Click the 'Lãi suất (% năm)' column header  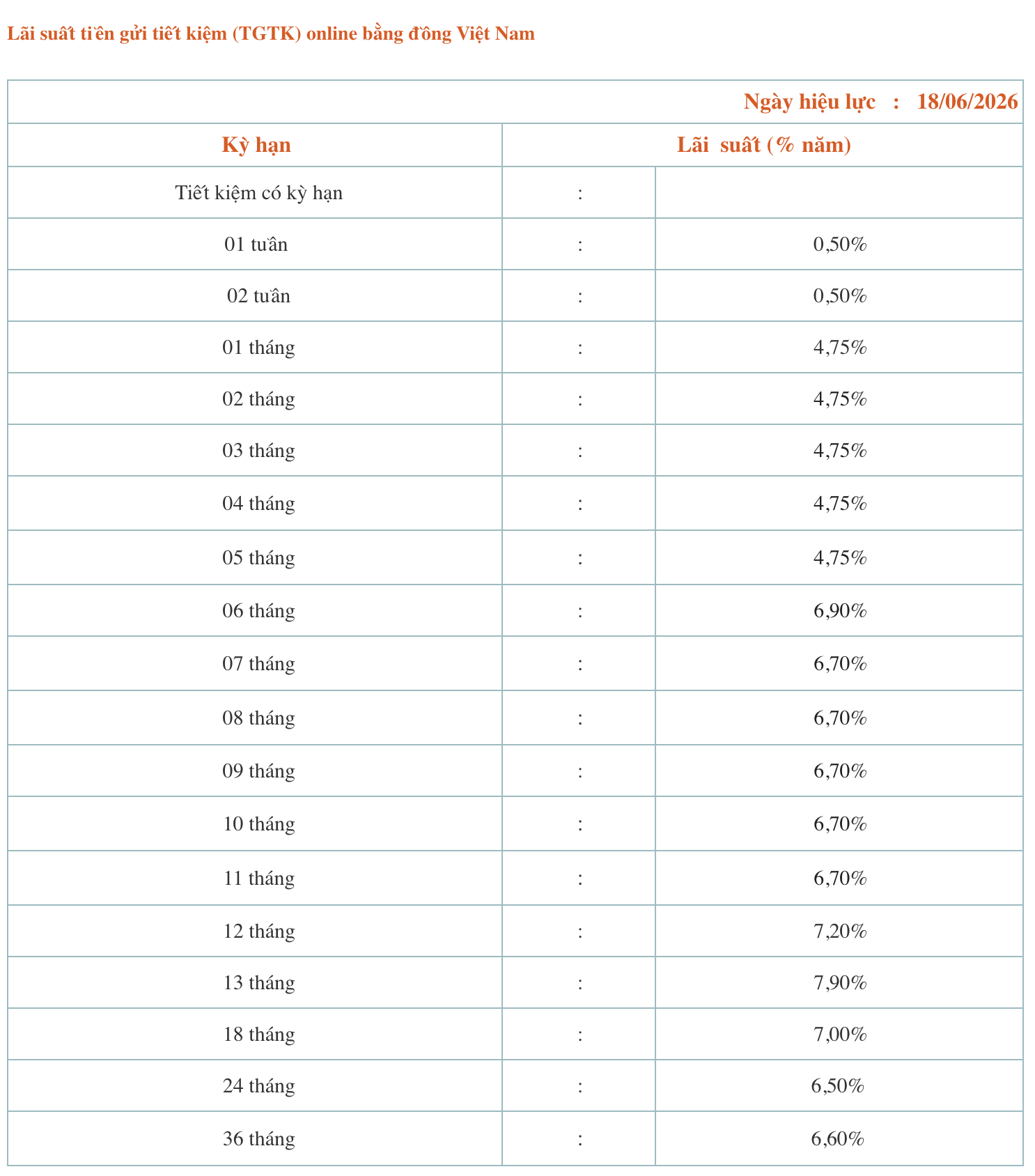point(764,145)
